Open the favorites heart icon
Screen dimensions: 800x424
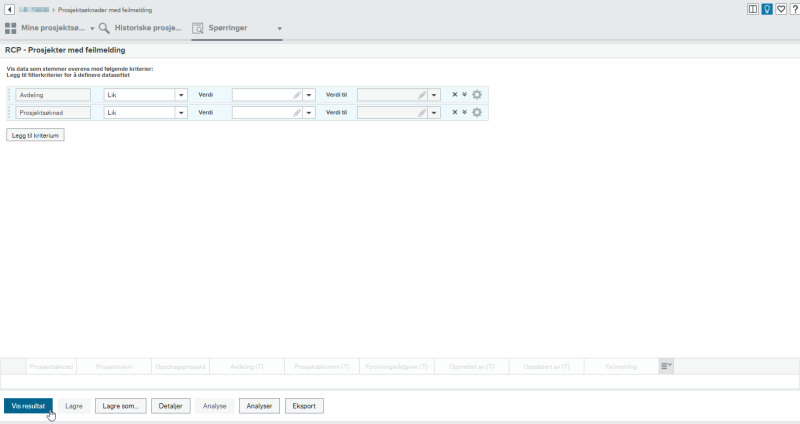click(781, 9)
